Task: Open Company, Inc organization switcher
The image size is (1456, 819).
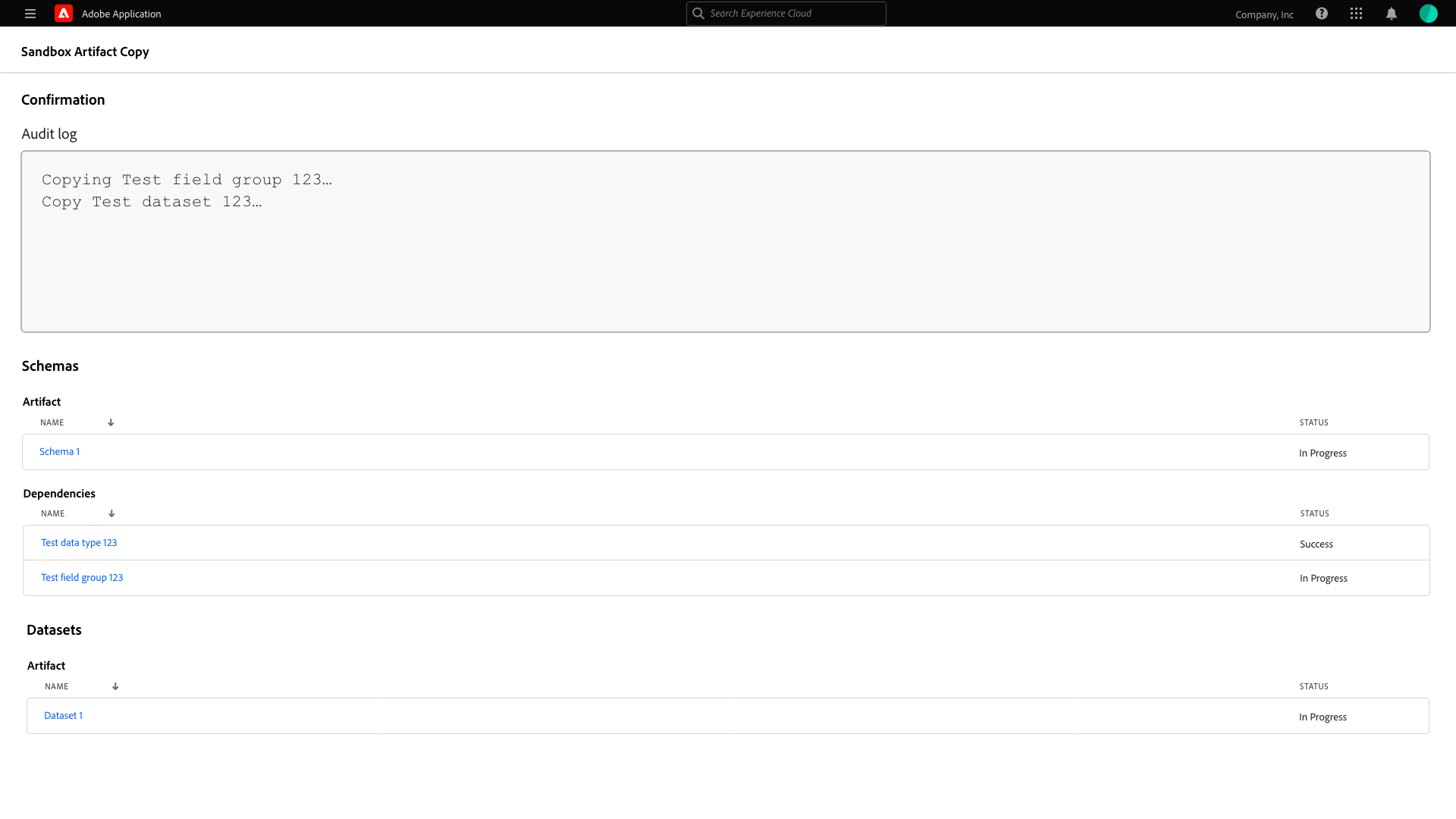Action: 1264,14
